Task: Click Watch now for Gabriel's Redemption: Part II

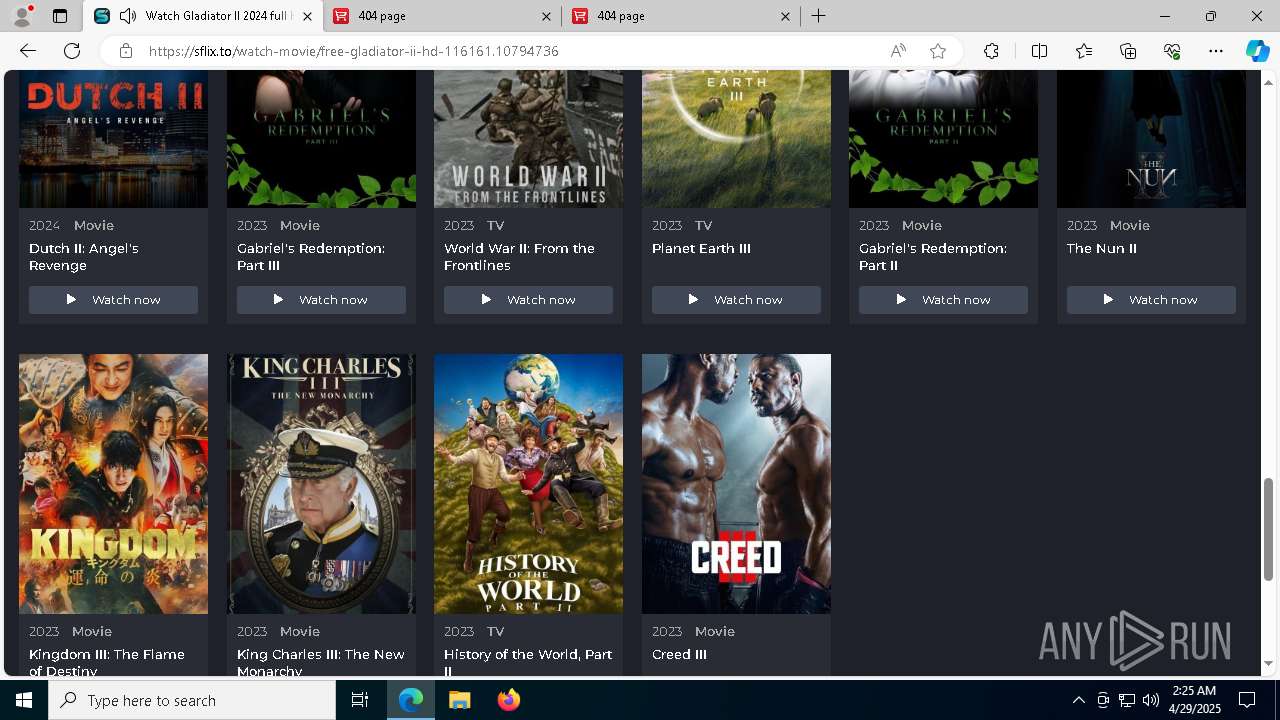Action: click(943, 300)
